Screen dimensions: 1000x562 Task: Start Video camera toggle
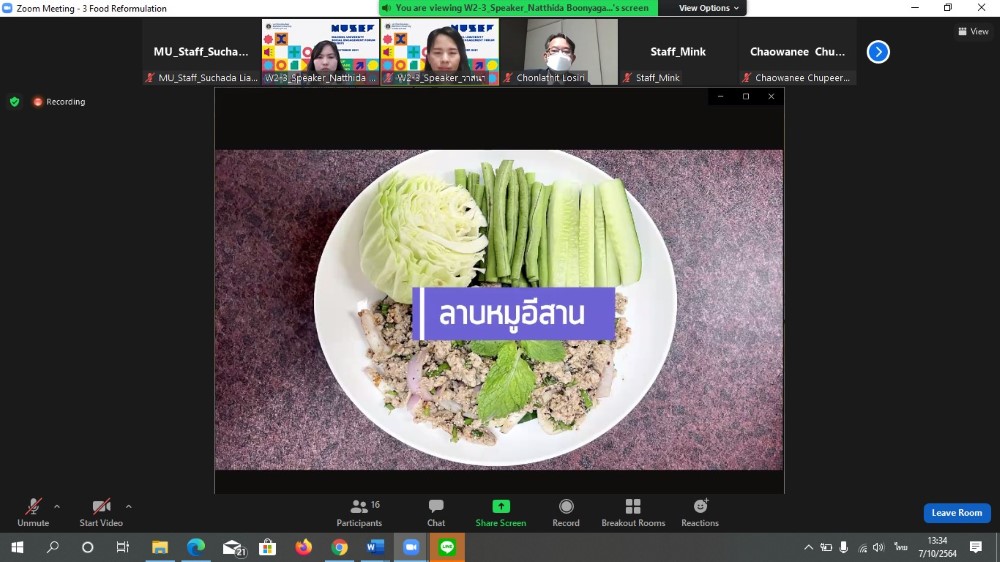click(101, 512)
